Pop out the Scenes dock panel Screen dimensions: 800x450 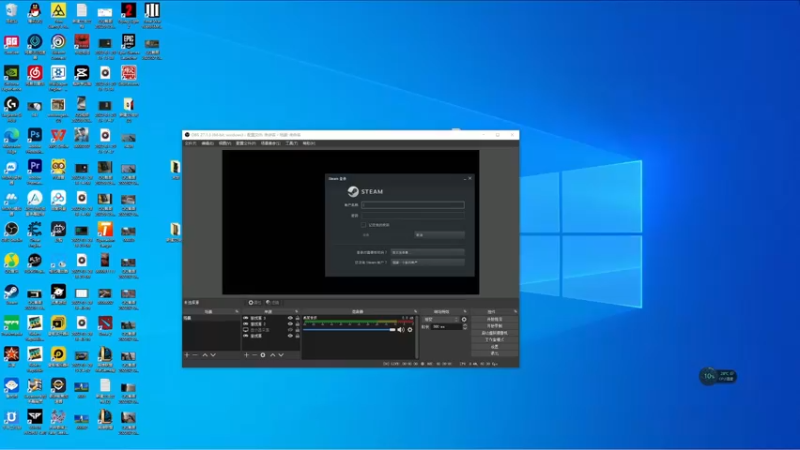(237, 311)
